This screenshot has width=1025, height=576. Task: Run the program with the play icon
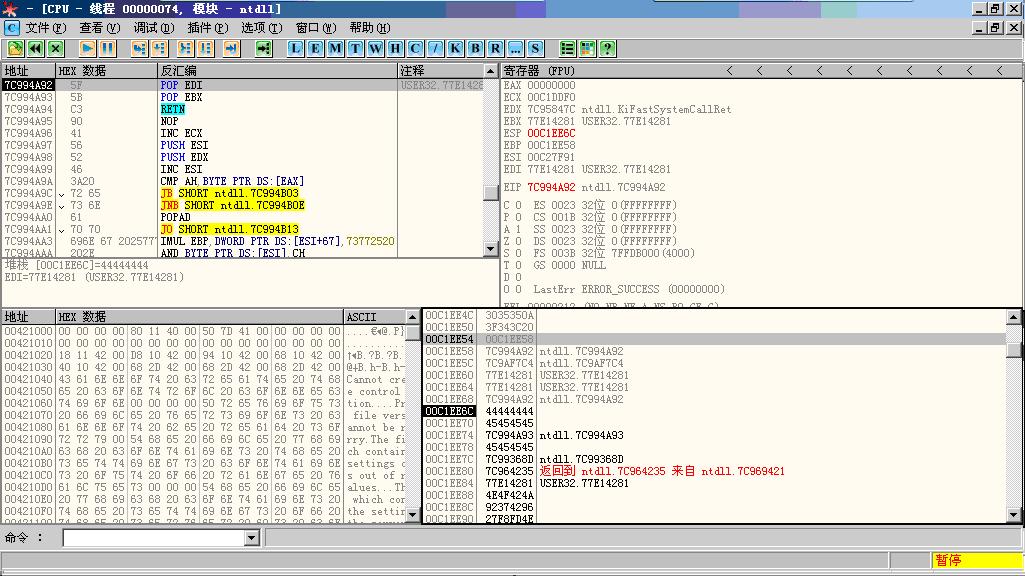coord(87,48)
